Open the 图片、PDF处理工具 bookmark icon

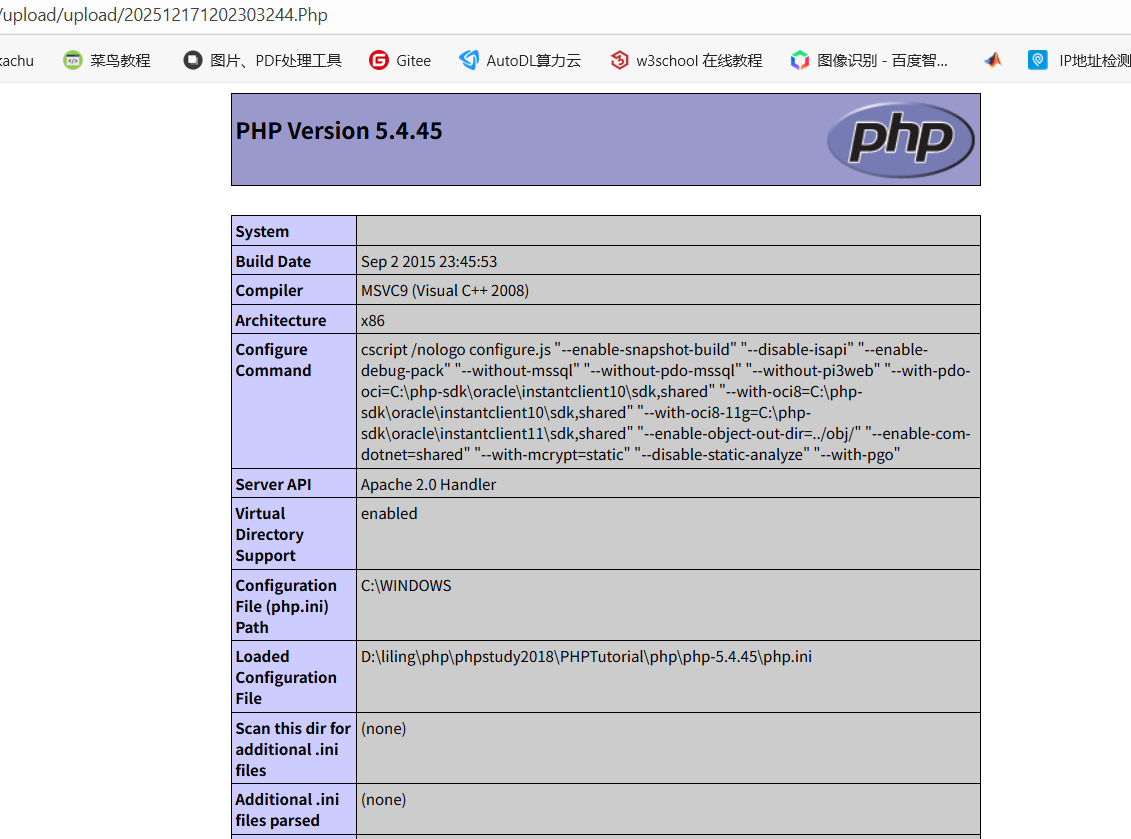(193, 60)
